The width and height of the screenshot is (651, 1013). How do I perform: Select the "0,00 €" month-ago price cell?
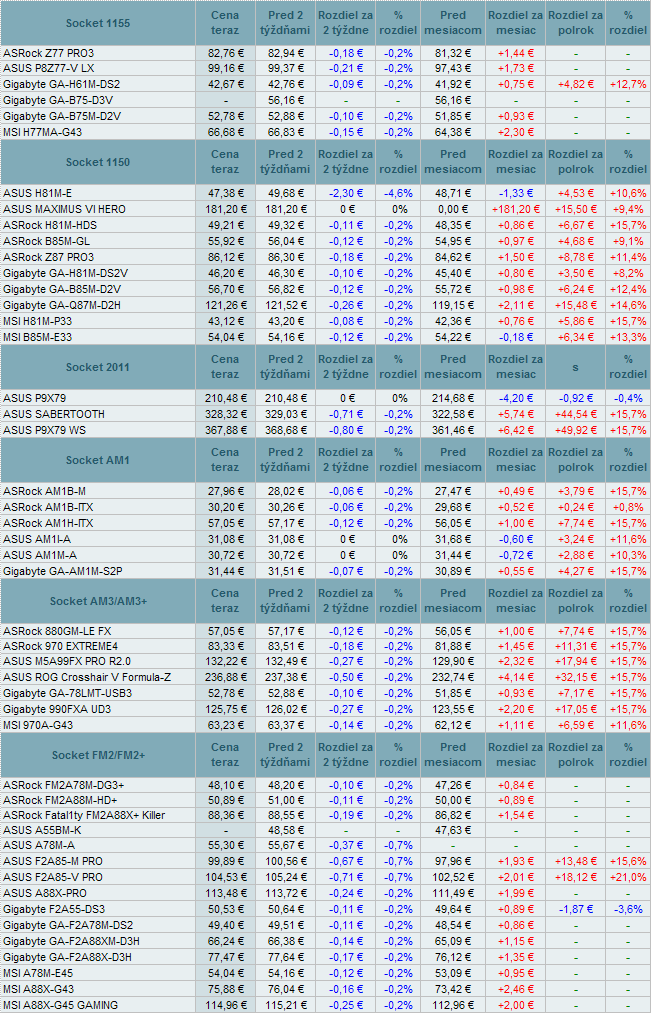click(453, 209)
